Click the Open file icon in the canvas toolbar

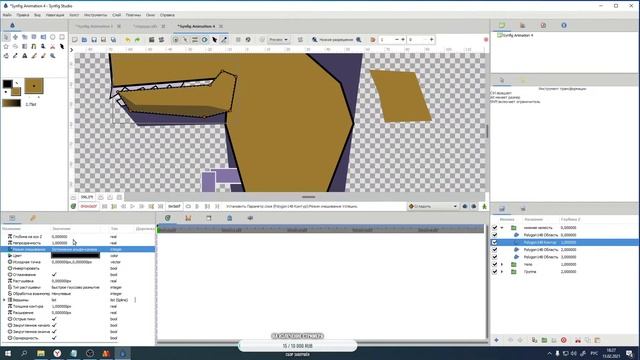point(84,40)
